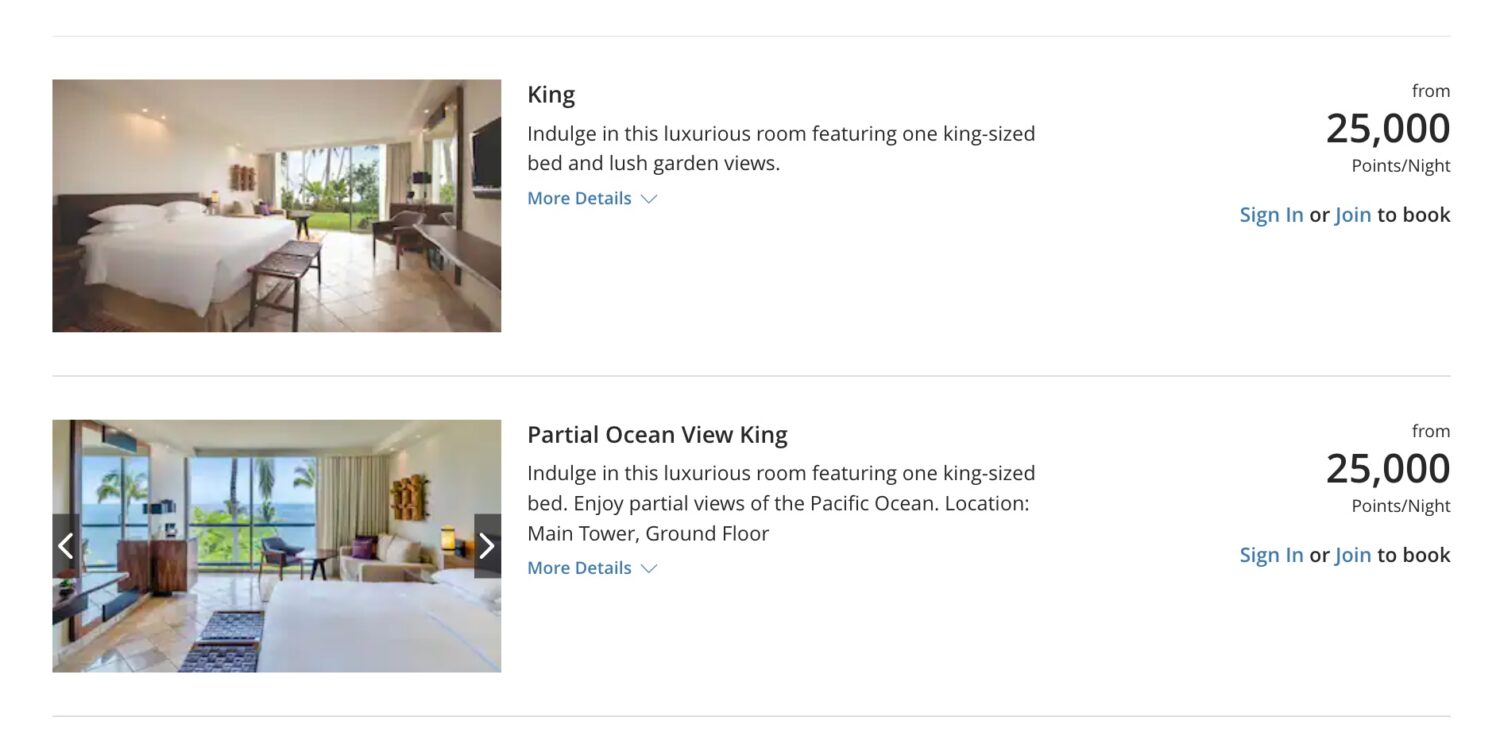Select the Partial Ocean View King title
1500x752 pixels.
click(x=657, y=435)
